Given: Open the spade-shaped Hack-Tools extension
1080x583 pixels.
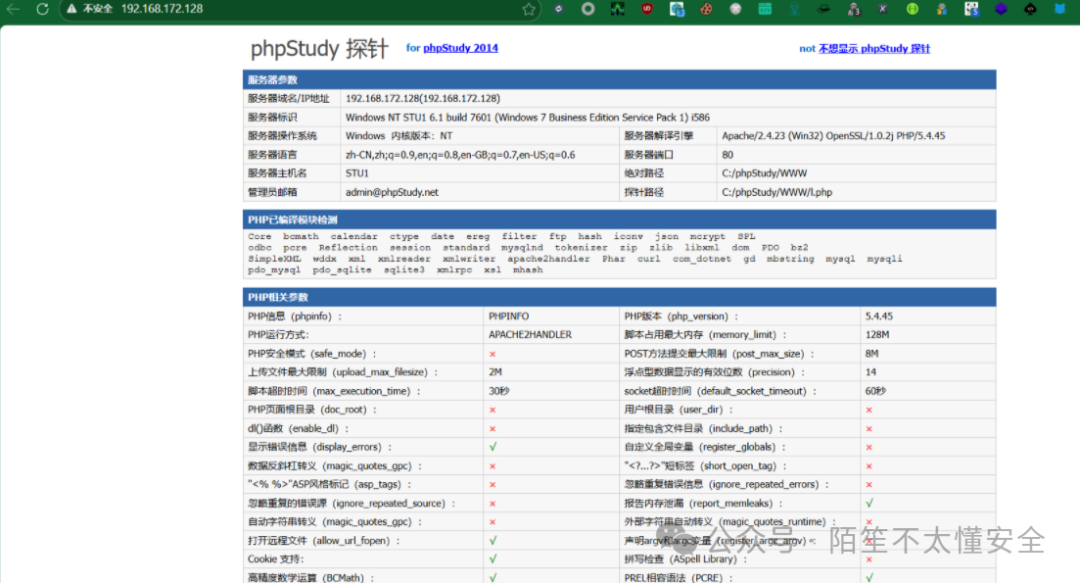Looking at the screenshot, I should (1030, 10).
